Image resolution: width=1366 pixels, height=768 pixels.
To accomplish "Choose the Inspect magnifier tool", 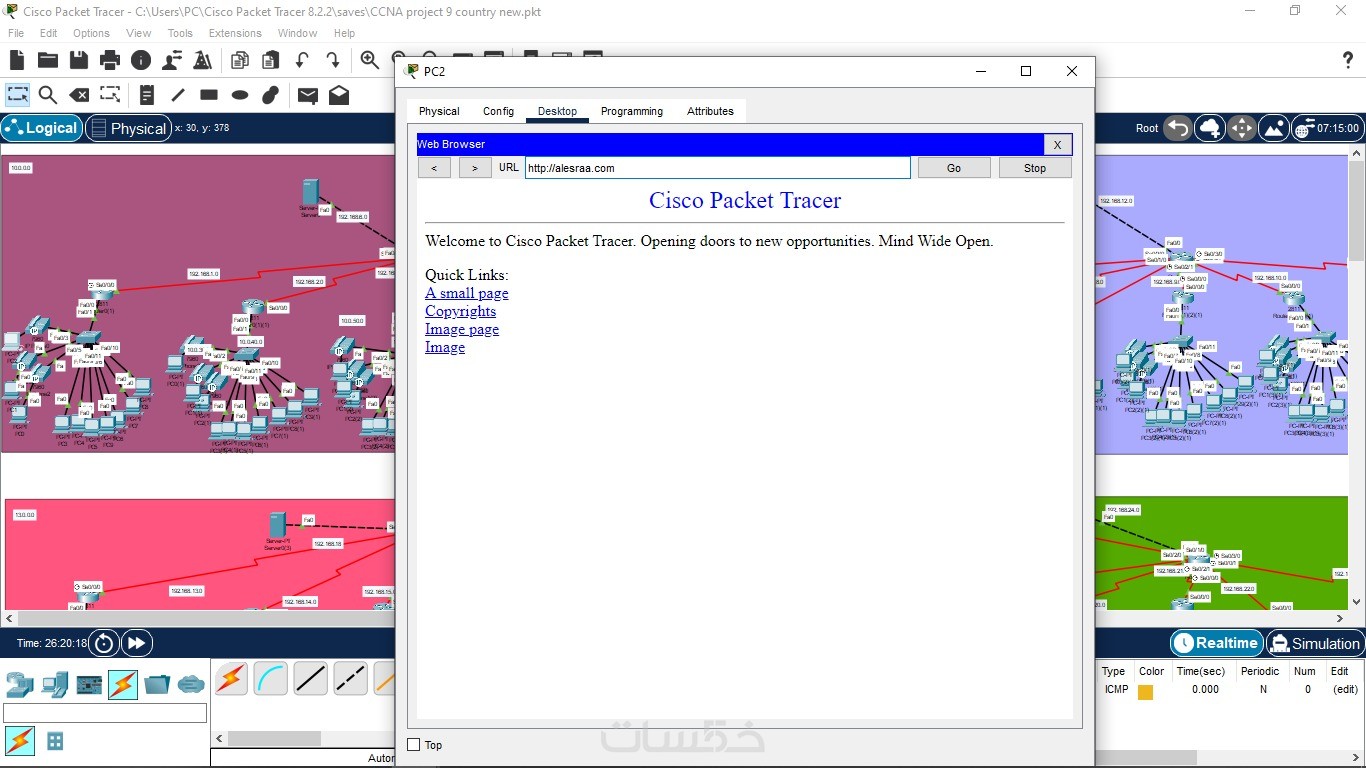I will pos(48,95).
